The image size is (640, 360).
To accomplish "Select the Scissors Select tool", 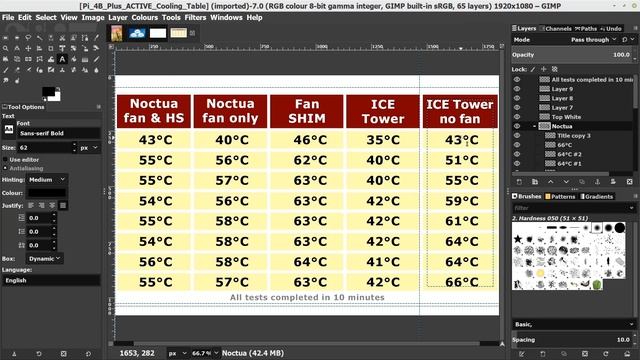I will 62,38.
